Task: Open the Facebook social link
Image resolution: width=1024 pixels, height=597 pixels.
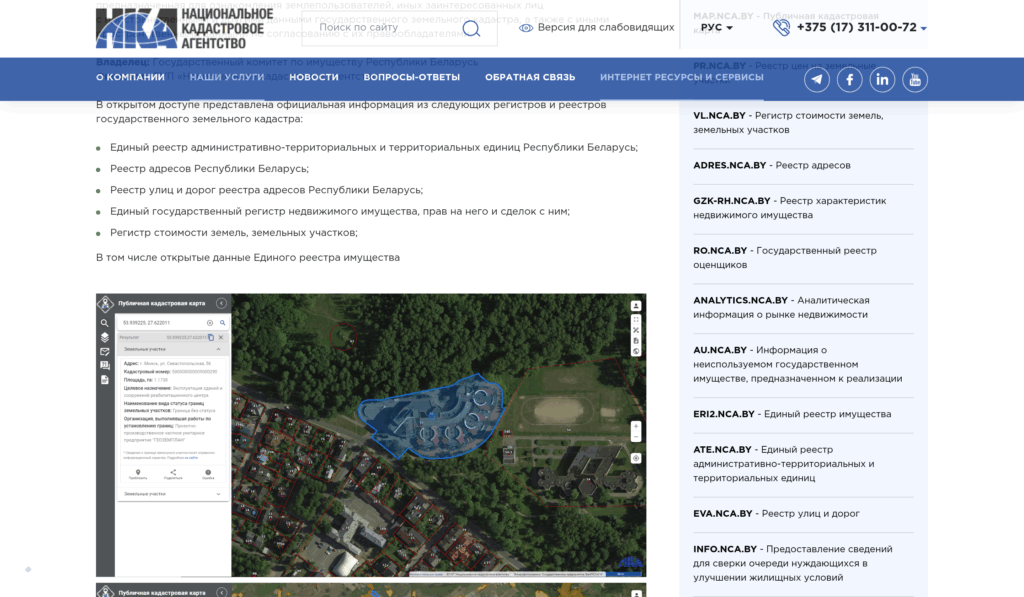Action: pos(850,80)
